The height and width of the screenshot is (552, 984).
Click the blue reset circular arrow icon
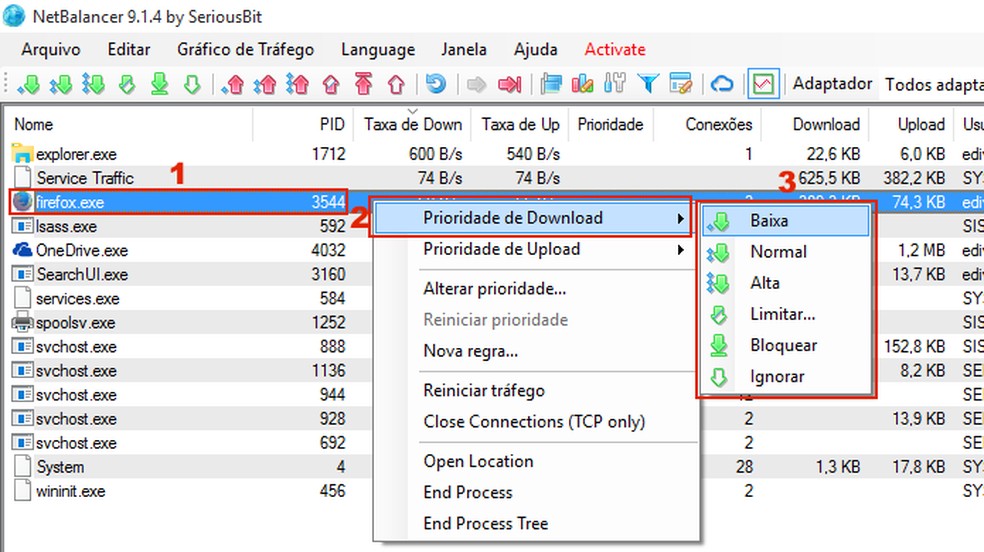(436, 83)
